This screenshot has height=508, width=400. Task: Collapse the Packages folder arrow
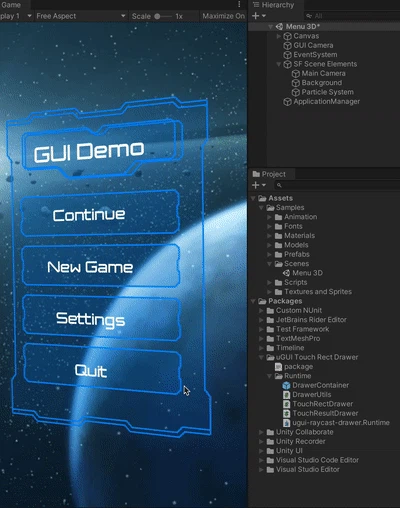click(253, 301)
